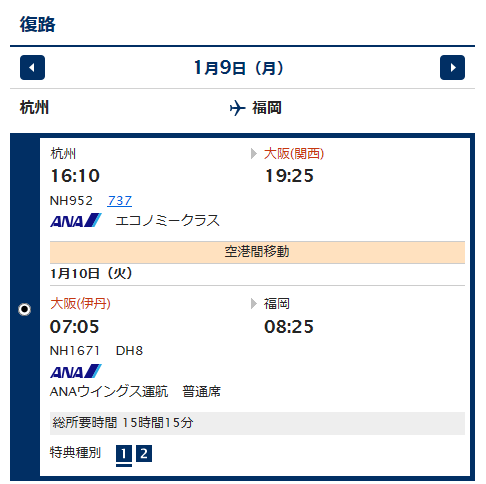Go to next day with right arrow
The width and height of the screenshot is (486, 484).
pyautogui.click(x=452, y=68)
